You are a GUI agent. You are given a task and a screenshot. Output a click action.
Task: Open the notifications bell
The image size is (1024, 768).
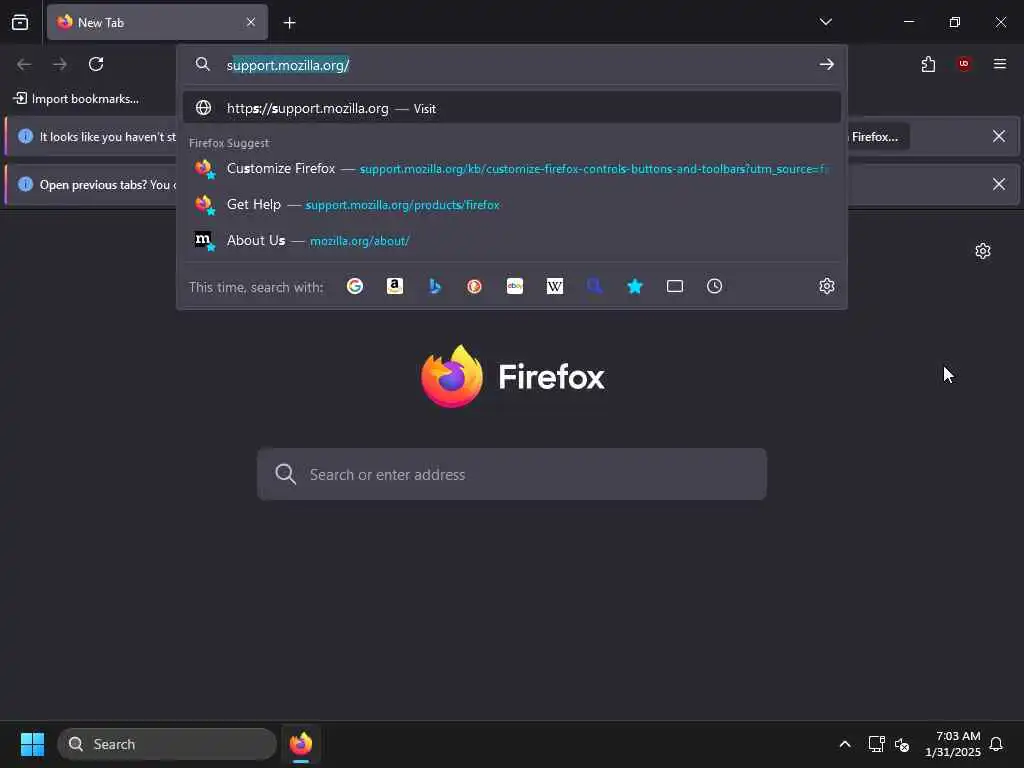[996, 744]
